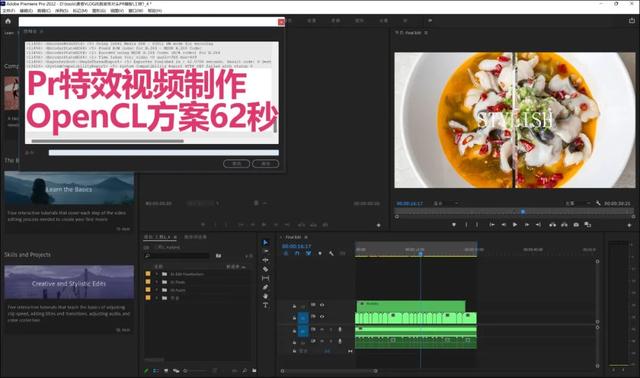Image resolution: width=640 pixels, height=378 pixels.
Task: Select the Type tool
Action: pyautogui.click(x=265, y=305)
